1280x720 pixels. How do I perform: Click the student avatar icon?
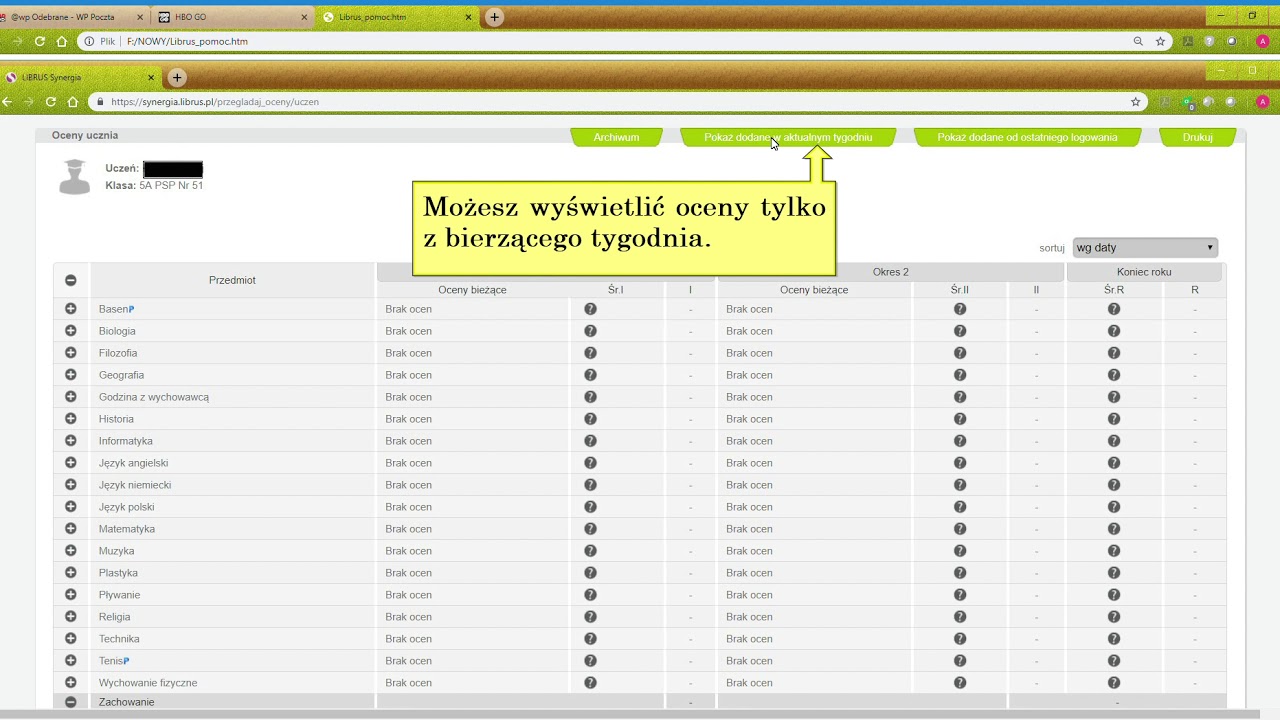click(75, 177)
